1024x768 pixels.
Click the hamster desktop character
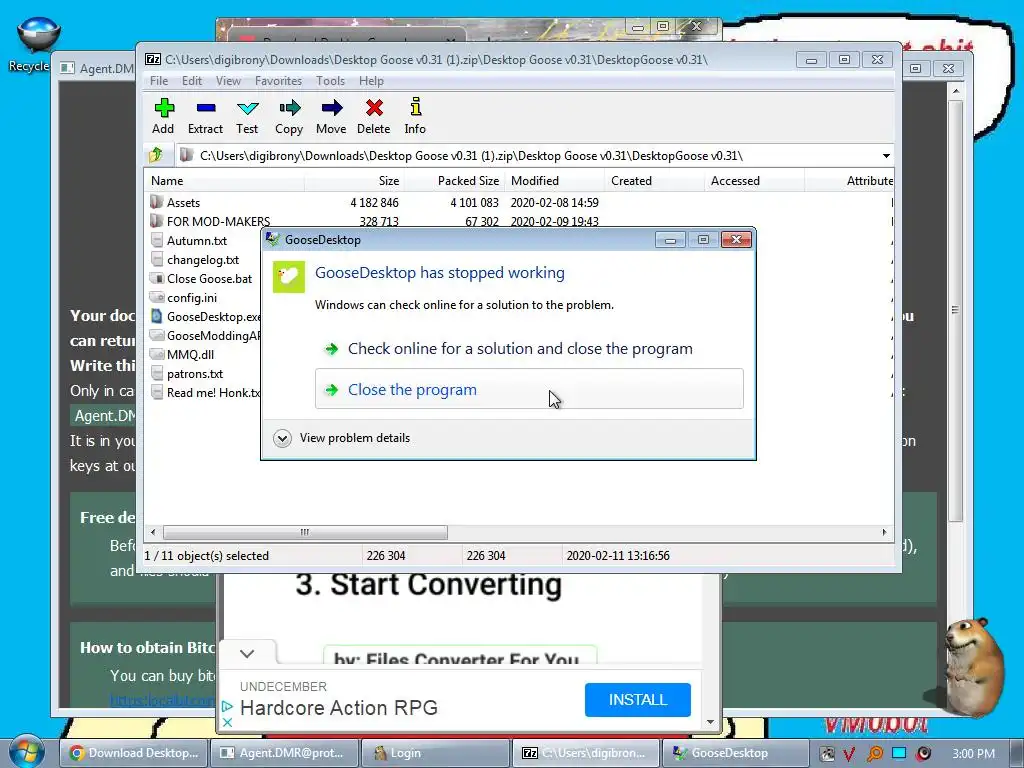pyautogui.click(x=974, y=665)
